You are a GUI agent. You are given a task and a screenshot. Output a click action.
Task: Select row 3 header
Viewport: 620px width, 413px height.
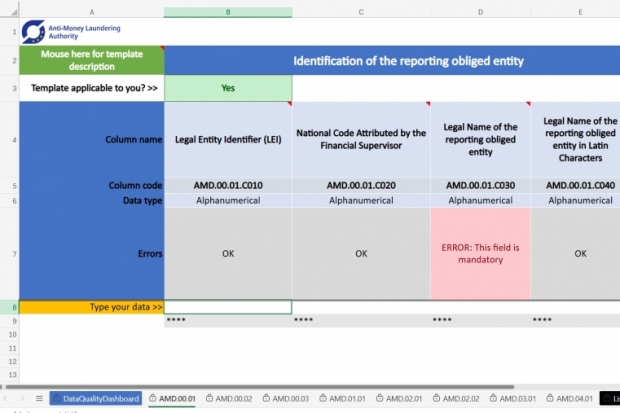(x=9, y=88)
